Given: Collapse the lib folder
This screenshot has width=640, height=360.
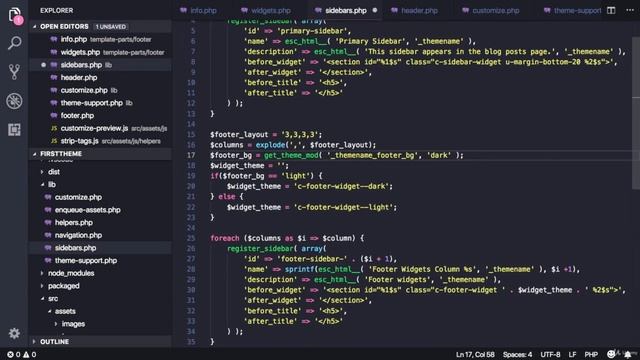Looking at the screenshot, I should 51,184.
